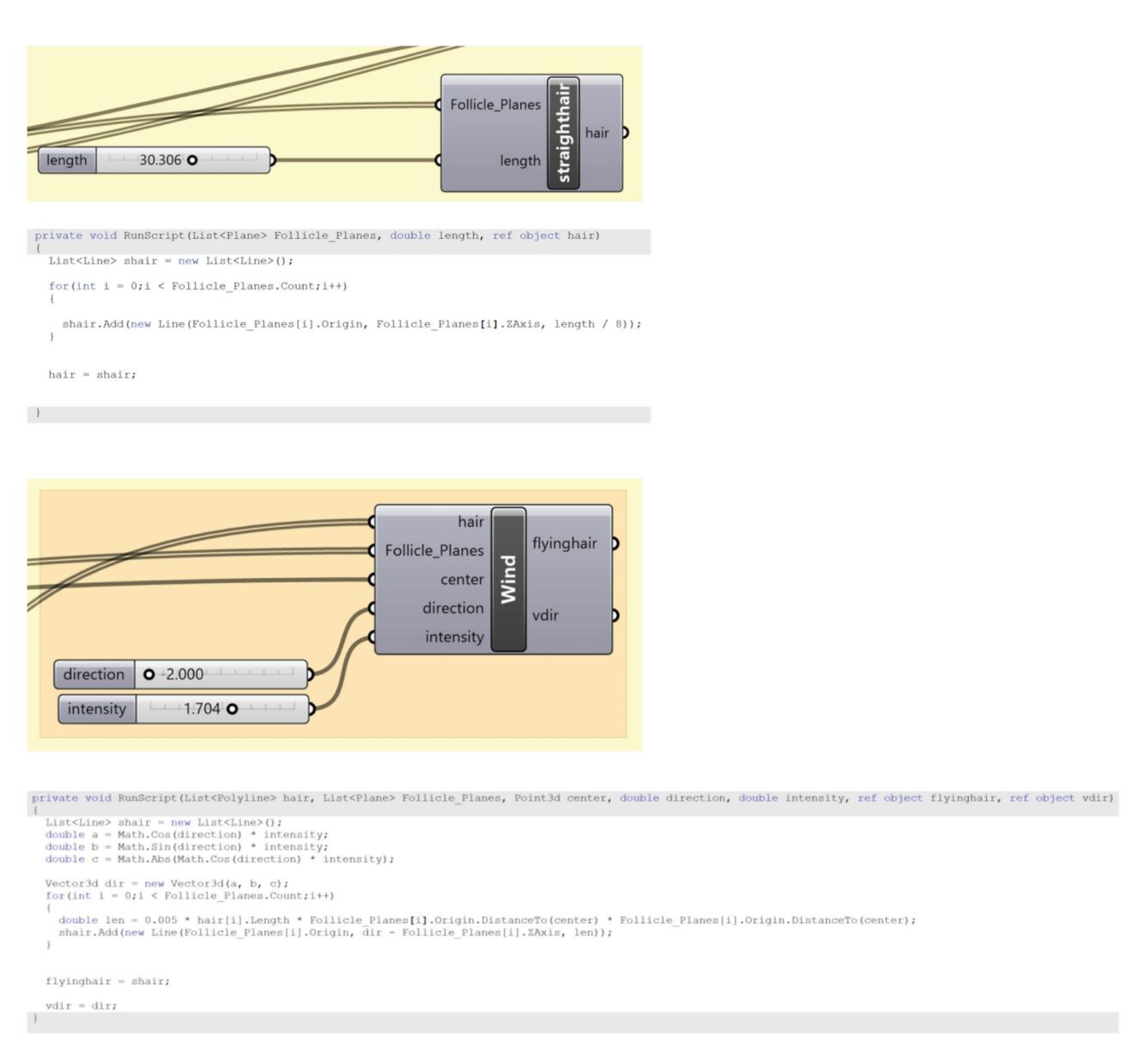The width and height of the screenshot is (1141, 1064).
Task: Click the hair output of straighthair component
Action: point(597,133)
